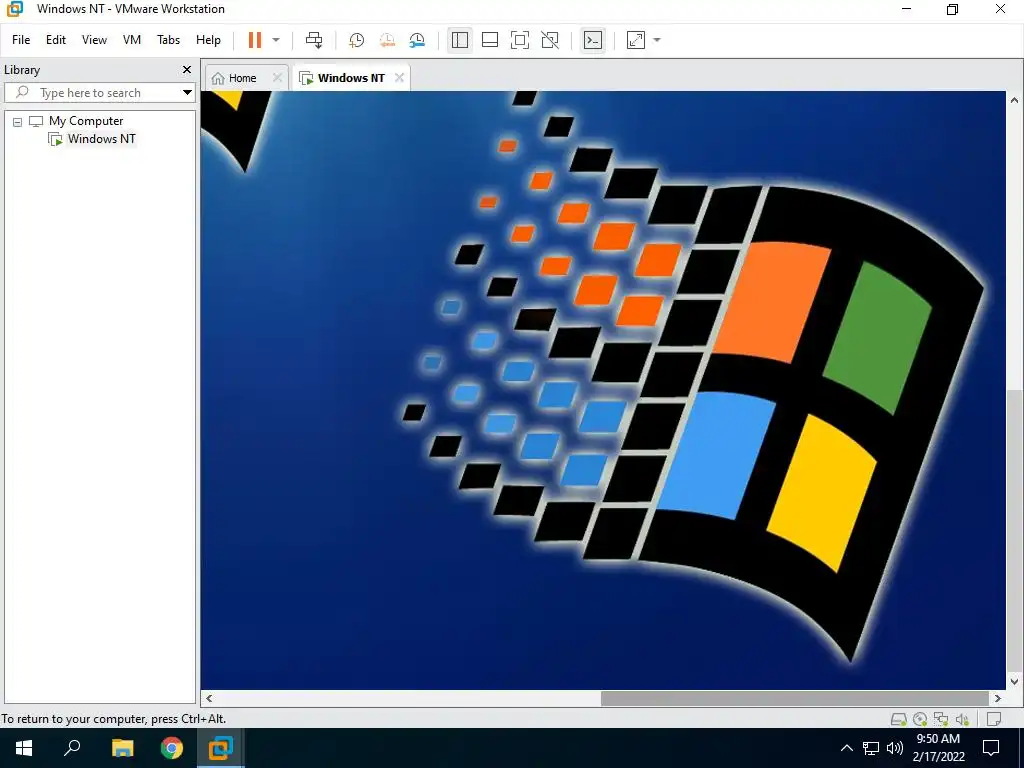Open the Help menu
This screenshot has width=1024, height=768.
click(x=208, y=40)
